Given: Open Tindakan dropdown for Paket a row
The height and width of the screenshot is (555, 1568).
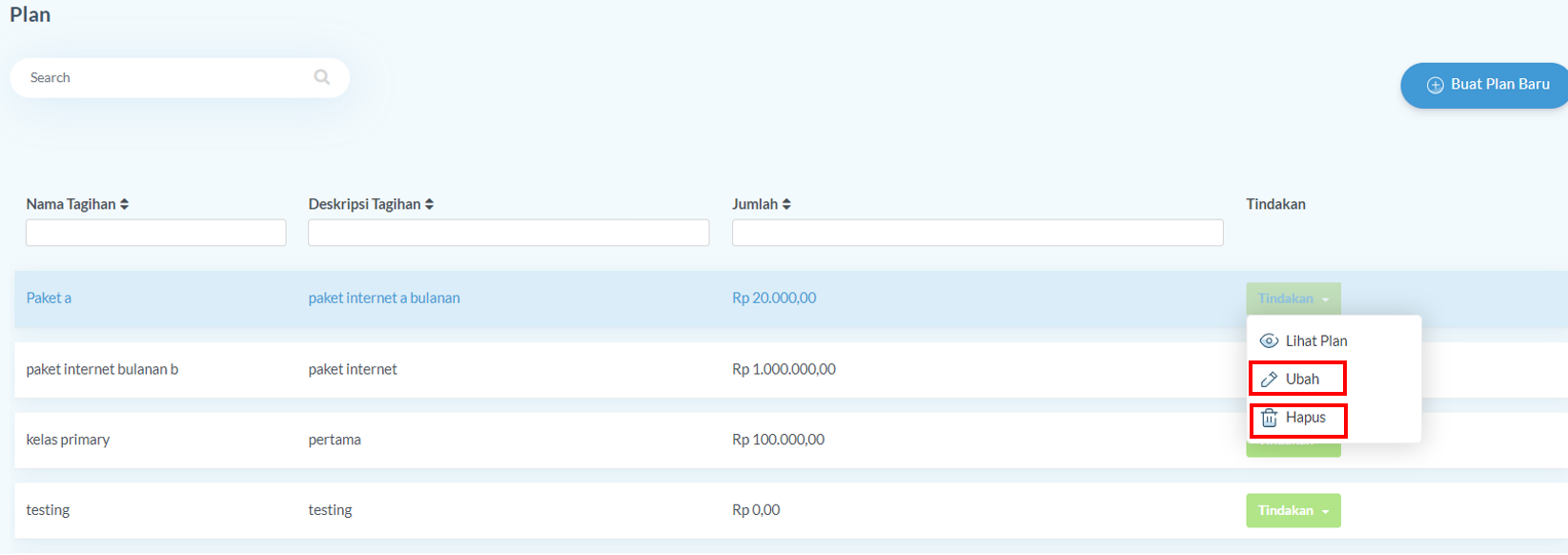Looking at the screenshot, I should point(1293,298).
